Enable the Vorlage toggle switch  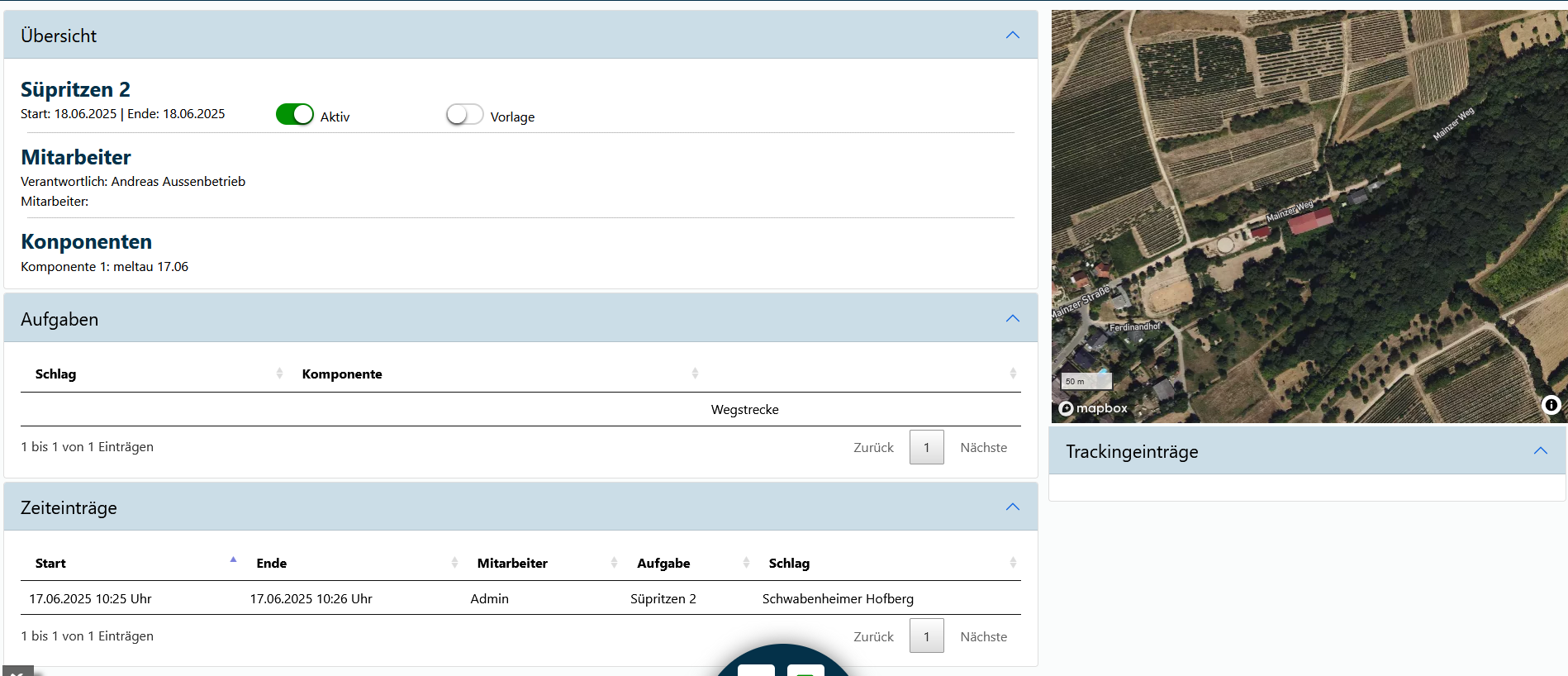(x=464, y=115)
